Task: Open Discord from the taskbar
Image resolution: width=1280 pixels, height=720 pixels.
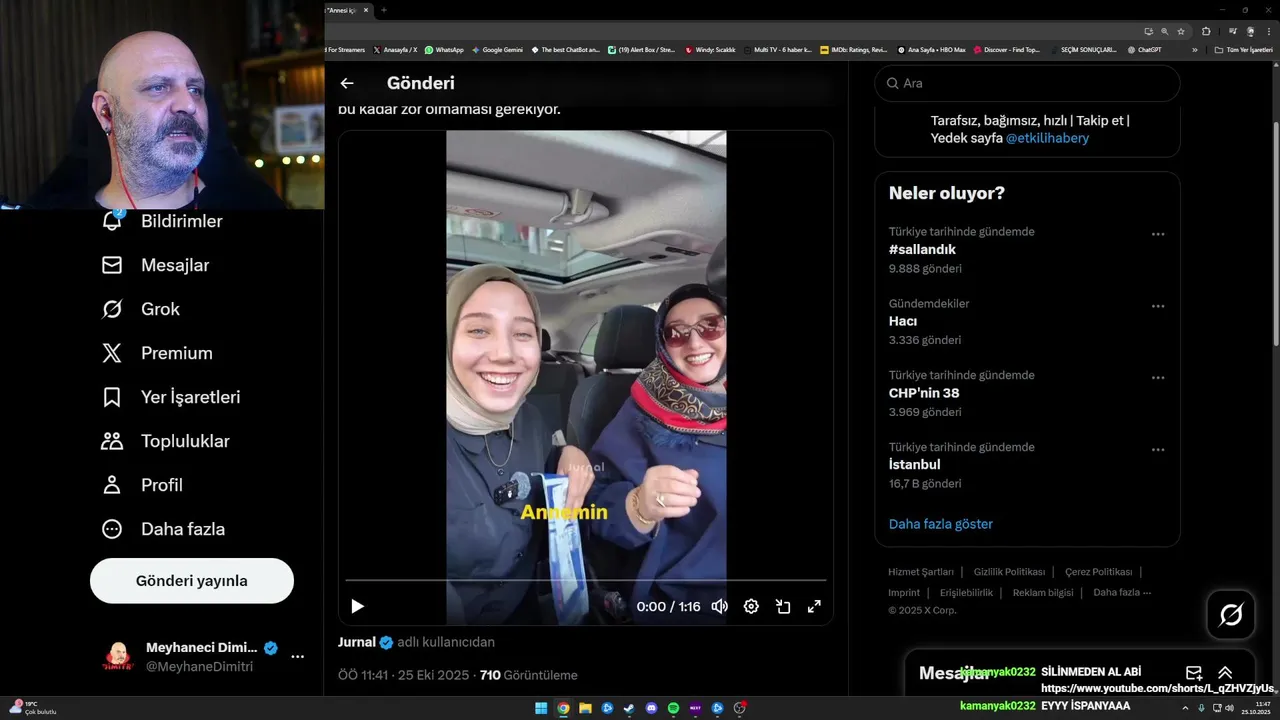Action: click(651, 708)
